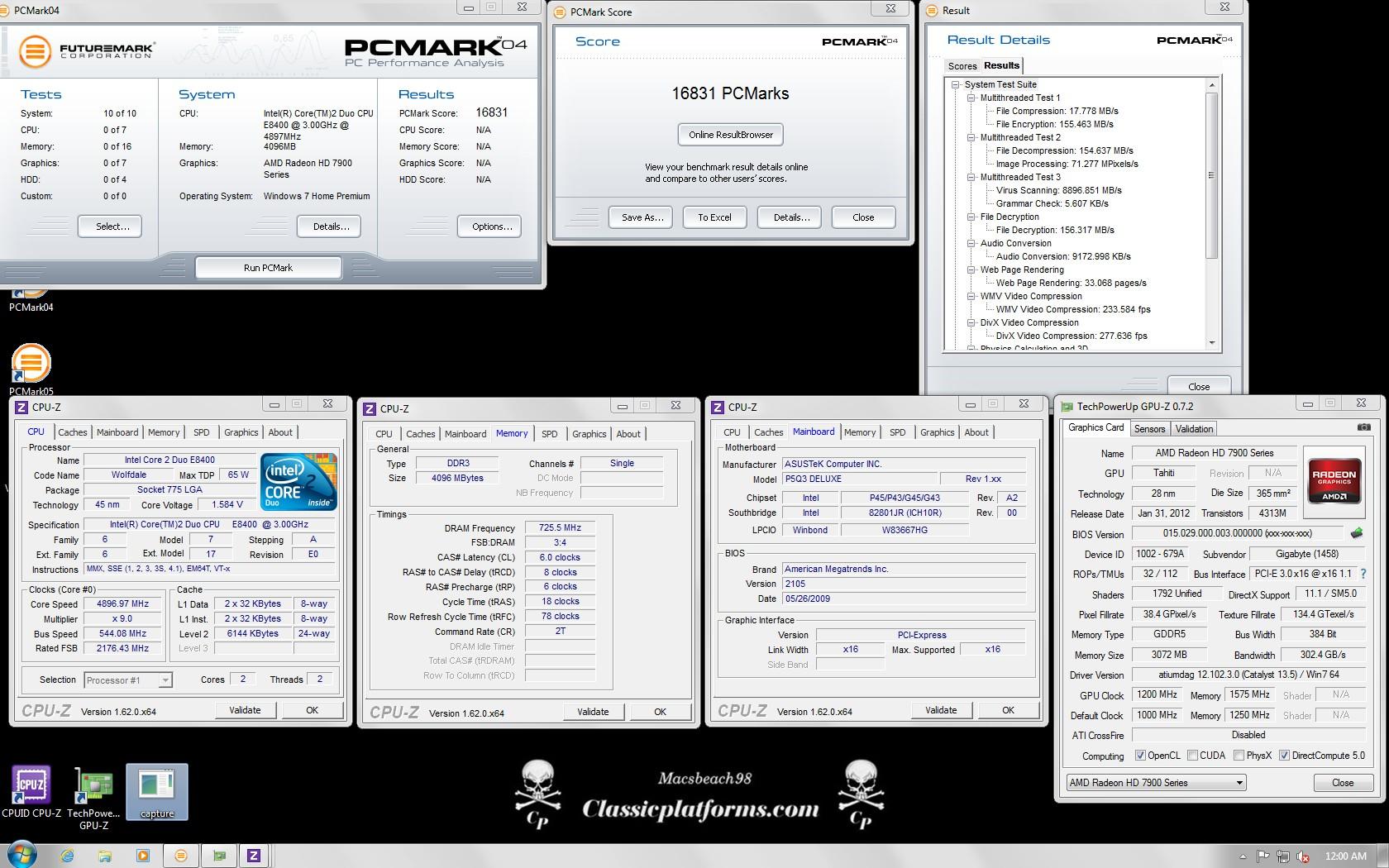Click the taskbar clock showing 12:00 AM
This screenshot has width=1389, height=868.
[x=1346, y=856]
